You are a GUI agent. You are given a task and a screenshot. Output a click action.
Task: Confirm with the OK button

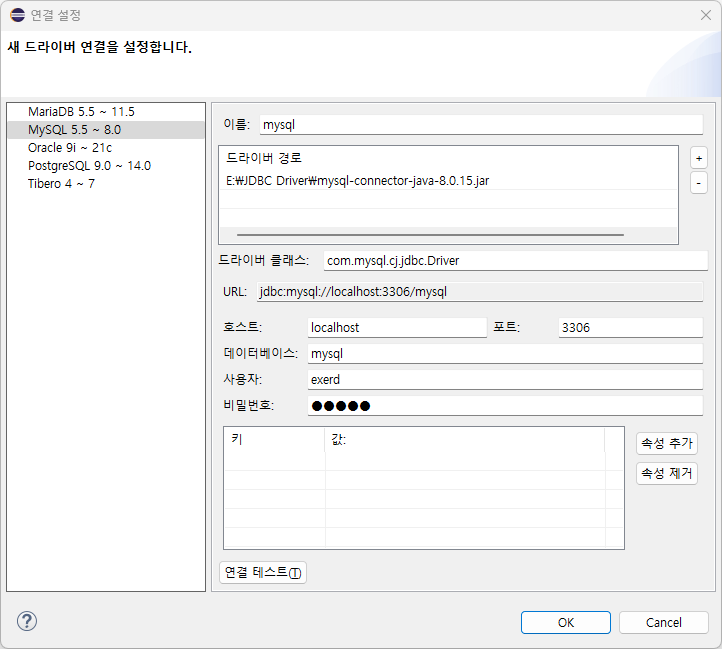565,623
